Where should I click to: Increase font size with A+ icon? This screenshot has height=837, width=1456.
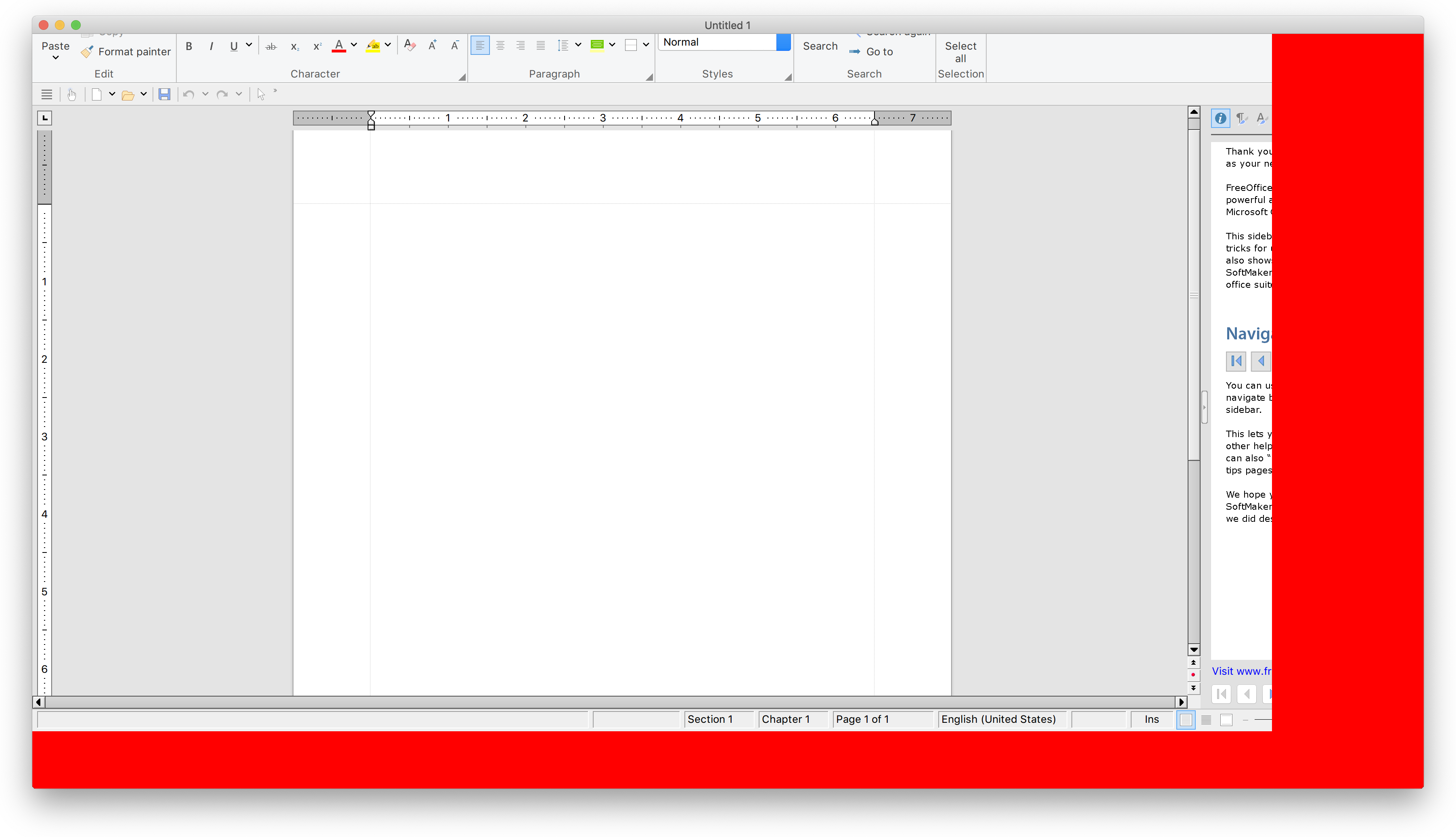(x=432, y=46)
